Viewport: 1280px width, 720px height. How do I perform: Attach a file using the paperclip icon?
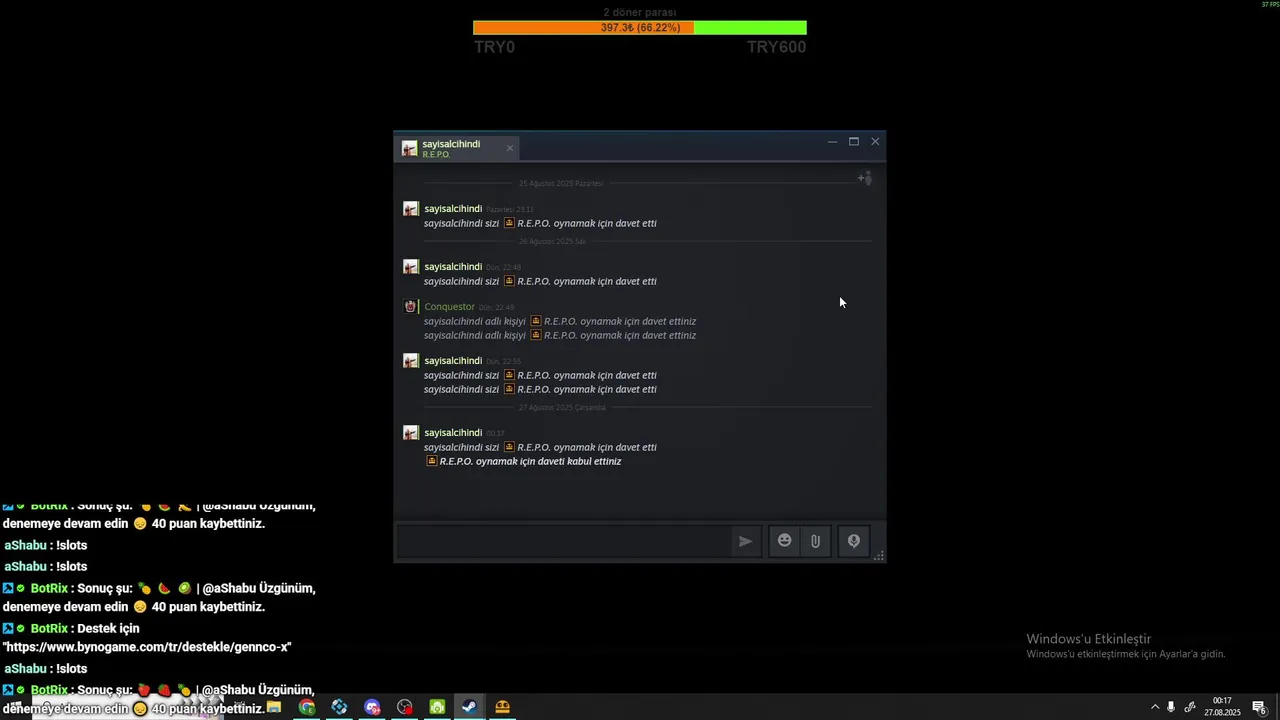point(815,541)
